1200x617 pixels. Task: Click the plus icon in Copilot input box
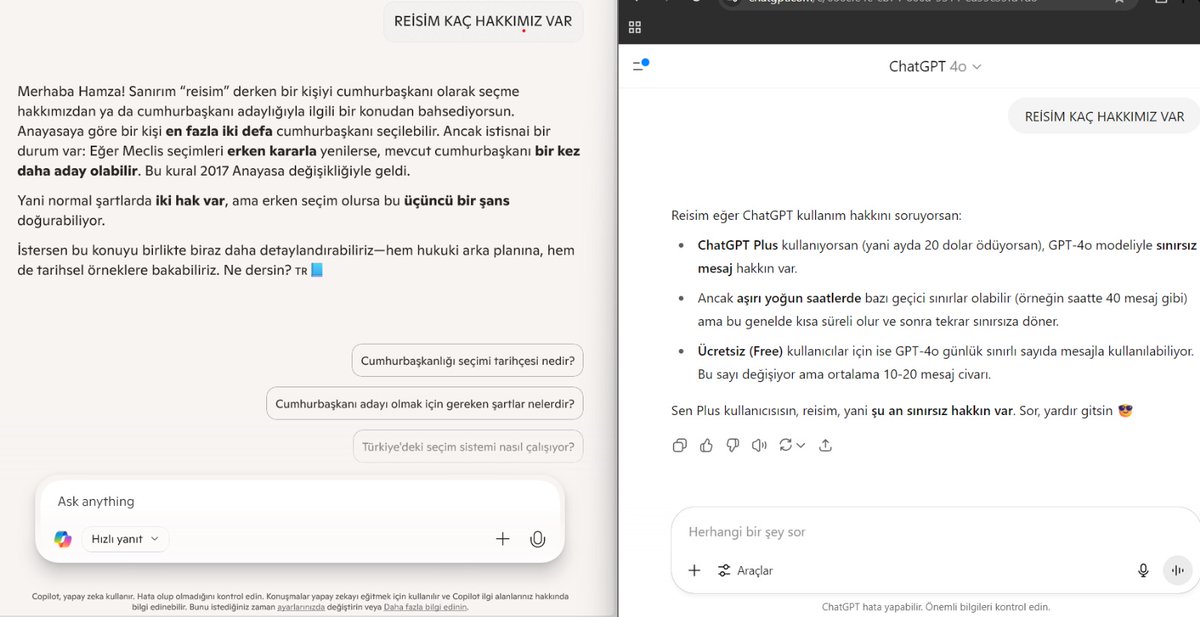[502, 539]
